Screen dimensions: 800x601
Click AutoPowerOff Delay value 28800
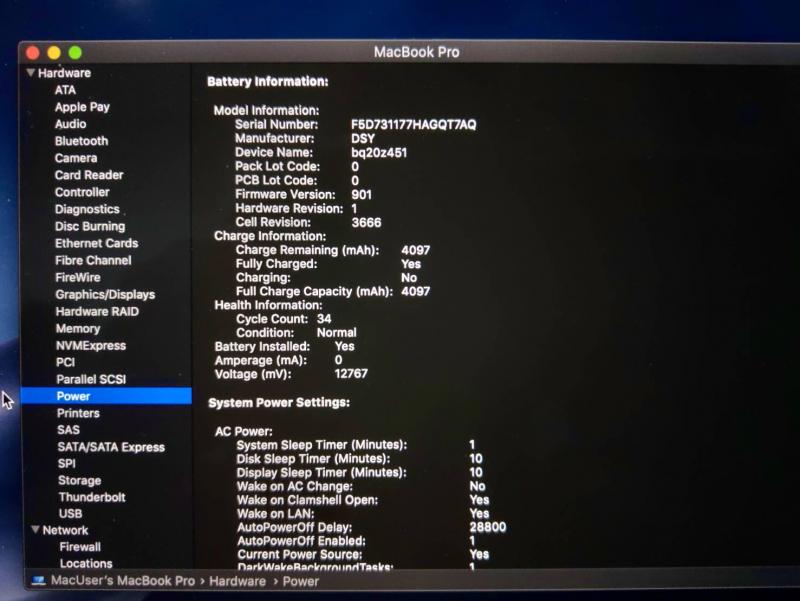[x=488, y=527]
